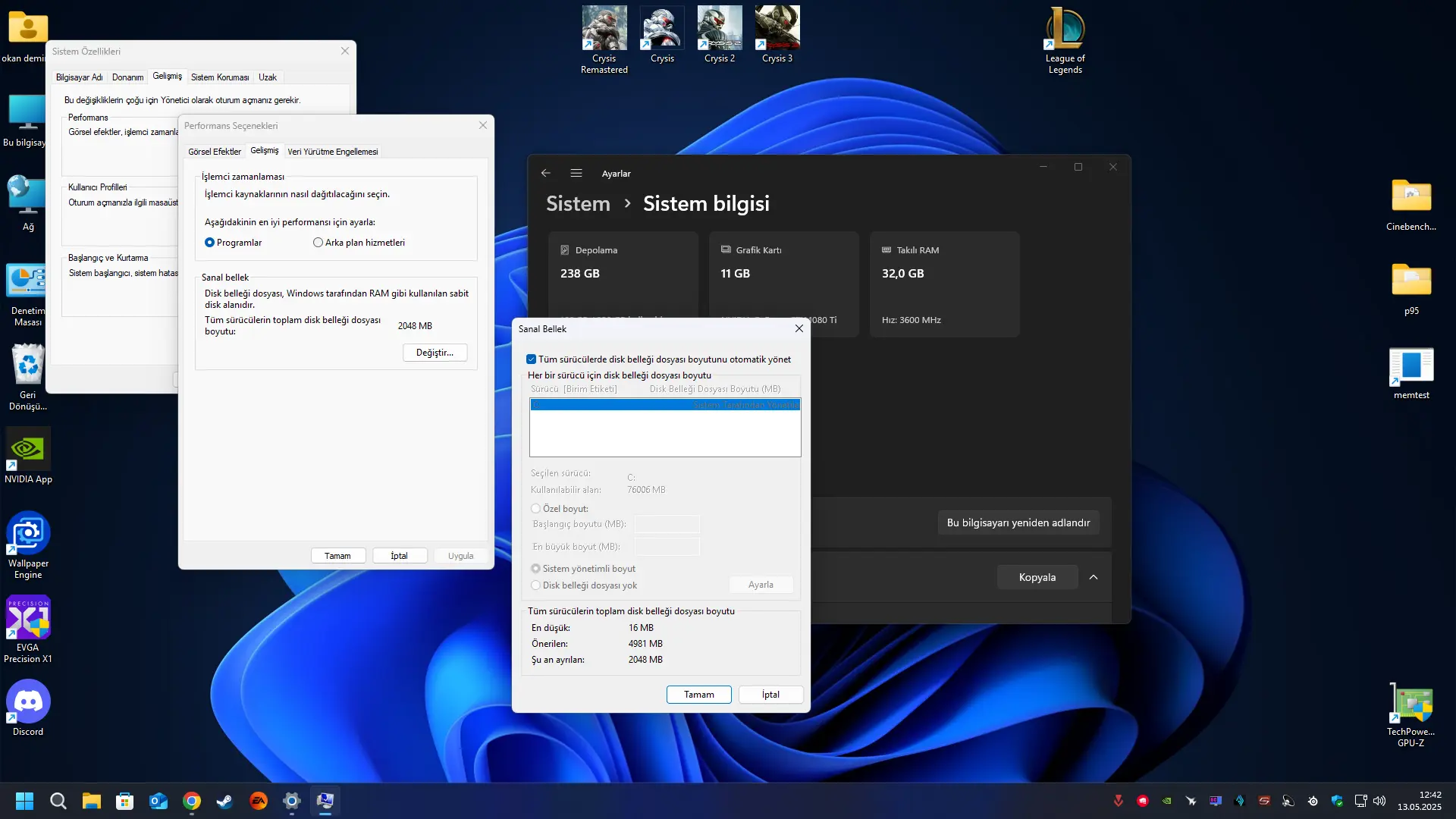The width and height of the screenshot is (1456, 819).
Task: Open Google Chrome from taskbar
Action: 192,801
